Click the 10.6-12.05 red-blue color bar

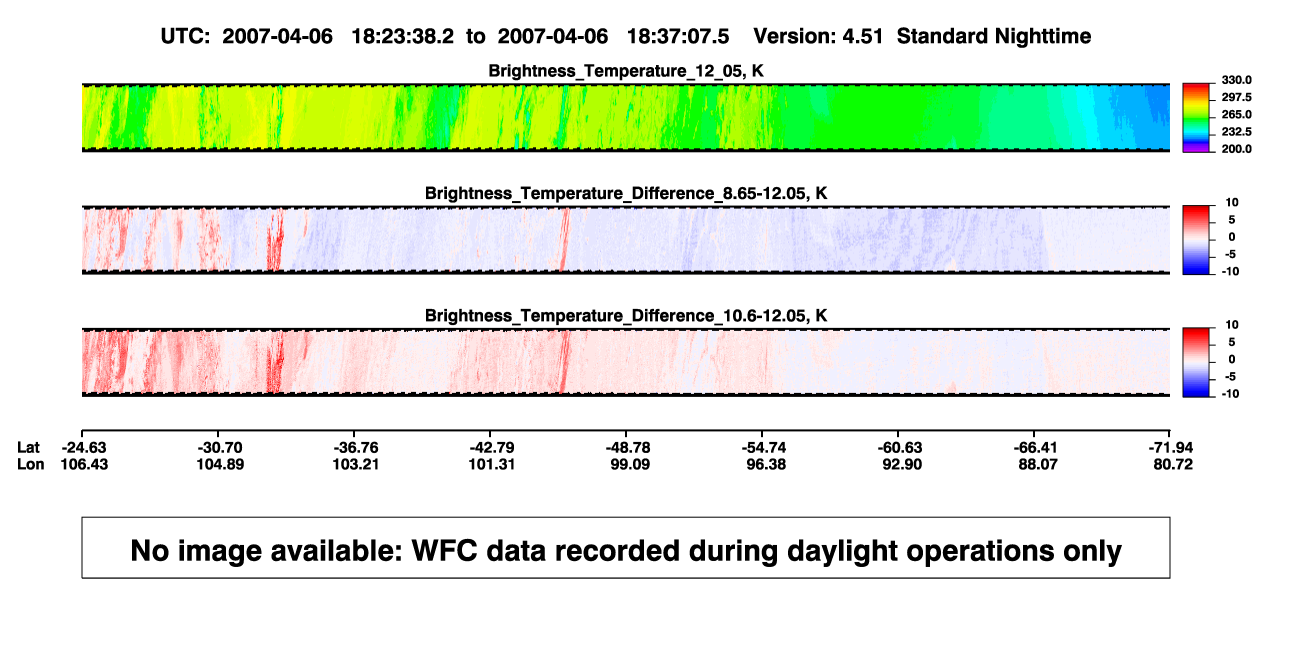pos(1195,361)
